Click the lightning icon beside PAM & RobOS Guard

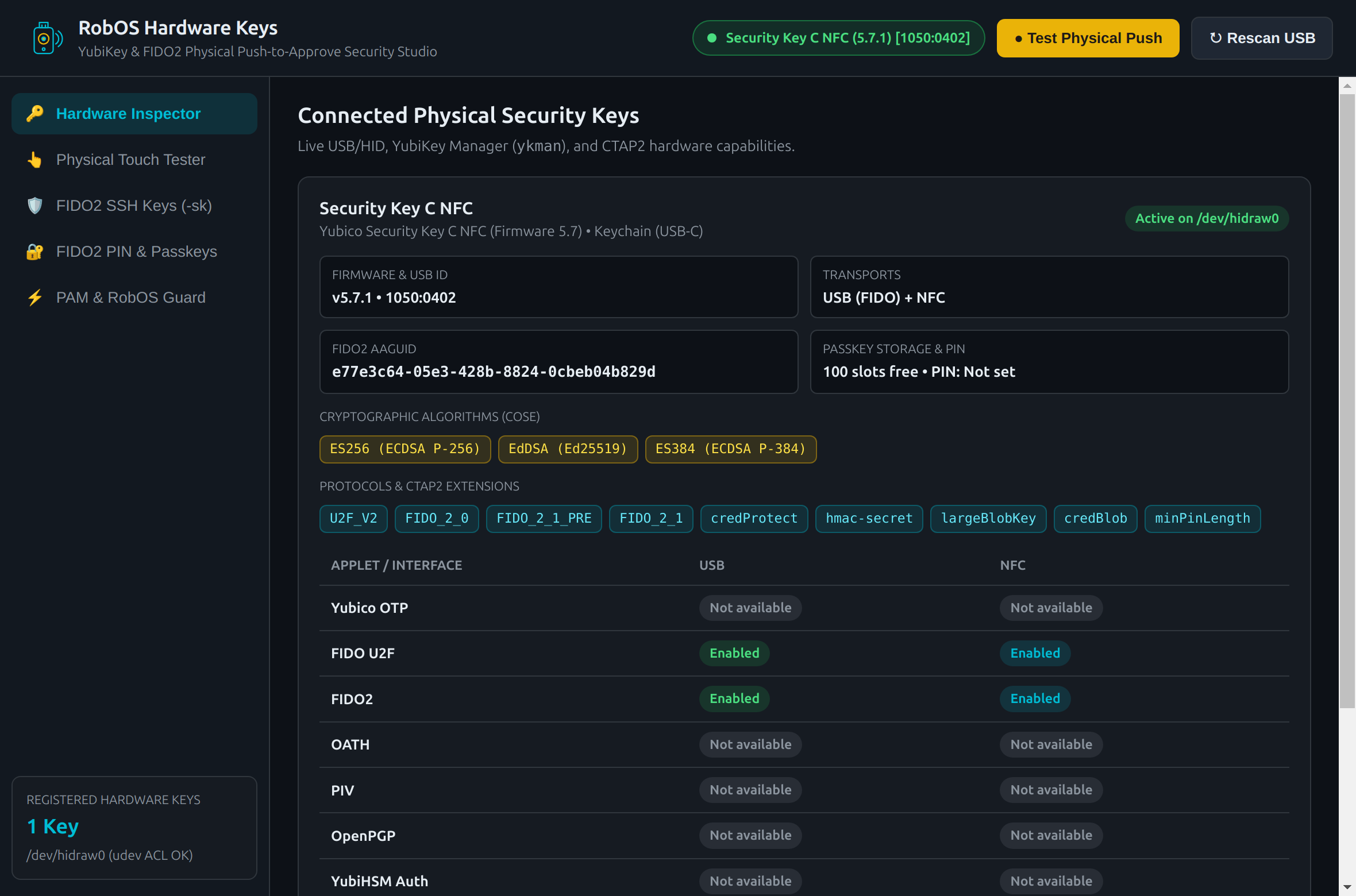point(35,298)
